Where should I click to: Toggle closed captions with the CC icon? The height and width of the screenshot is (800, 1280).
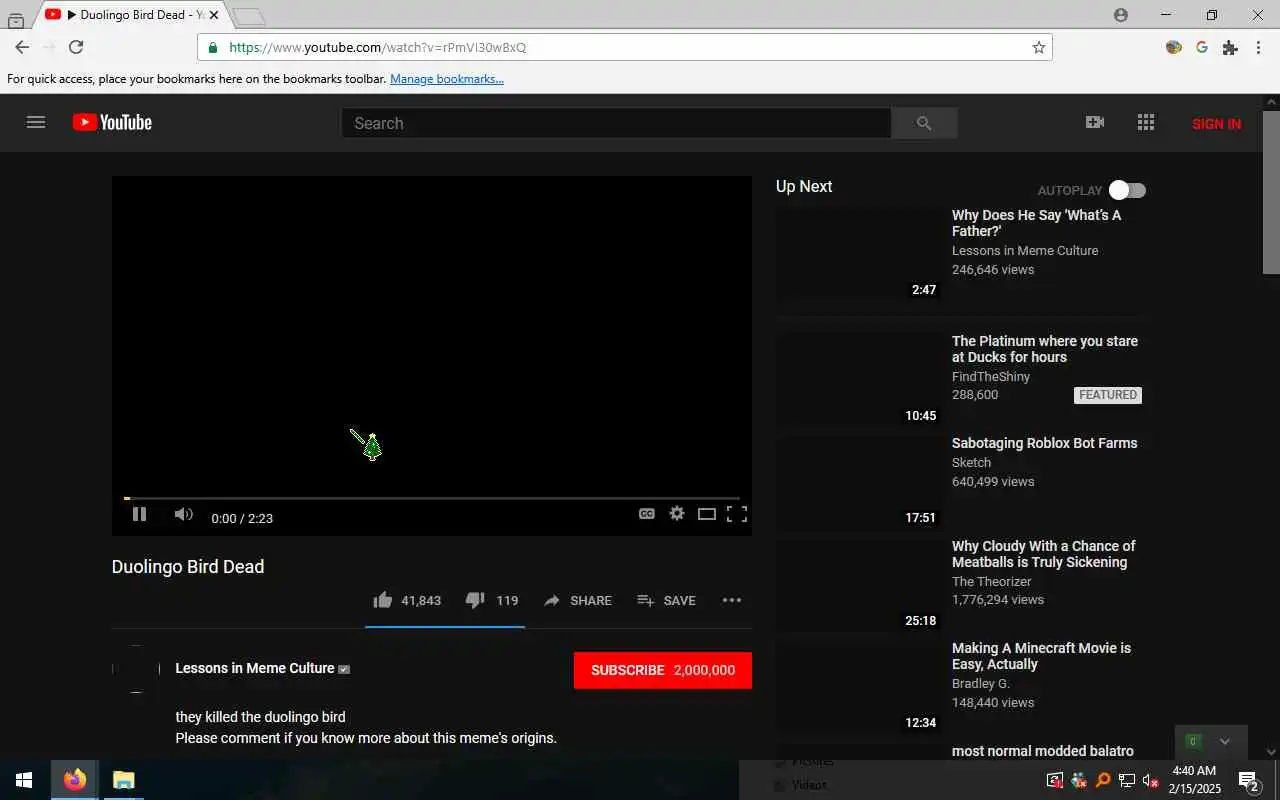point(647,514)
